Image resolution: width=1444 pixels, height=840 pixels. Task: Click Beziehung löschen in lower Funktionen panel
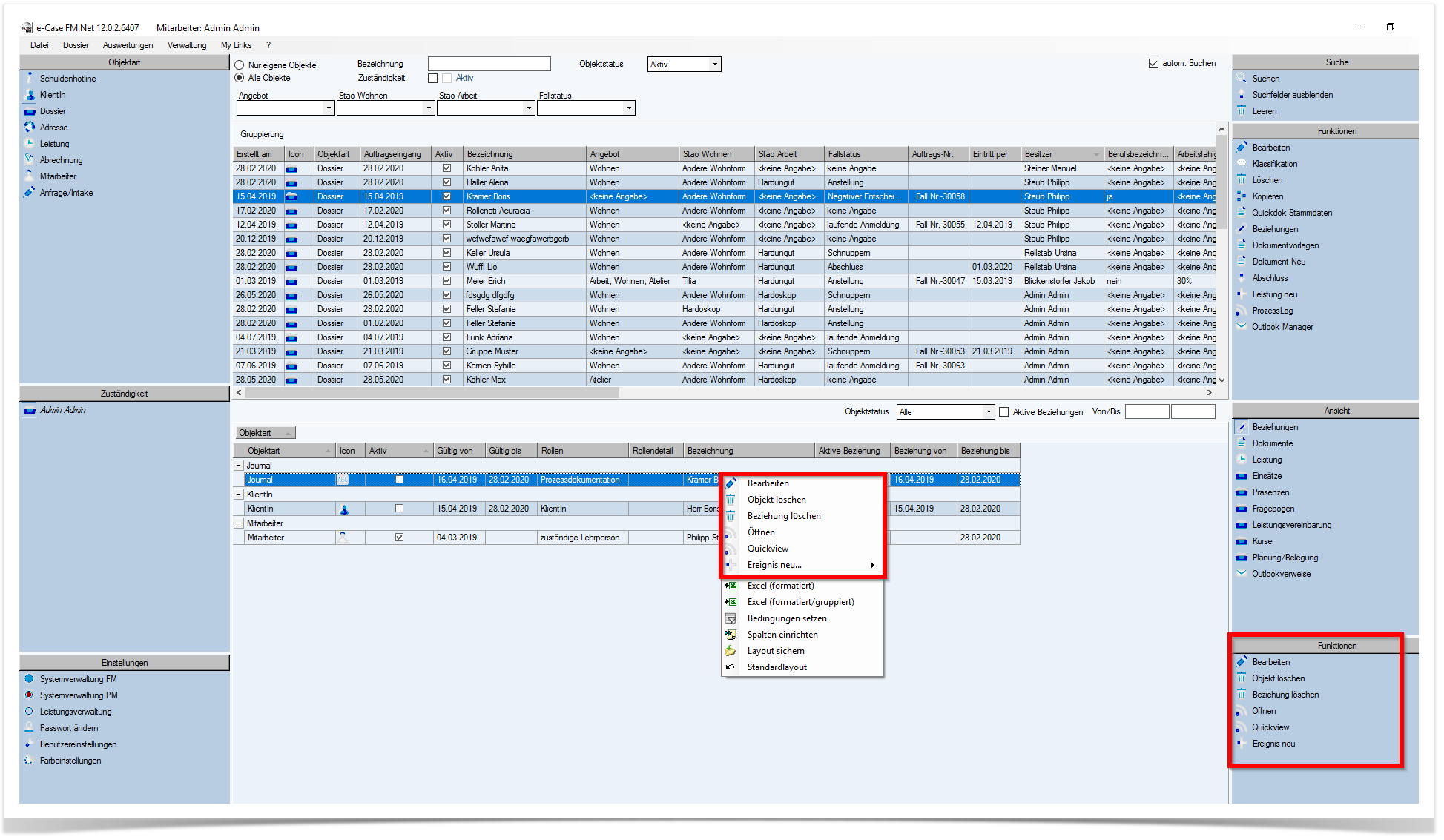point(1285,695)
